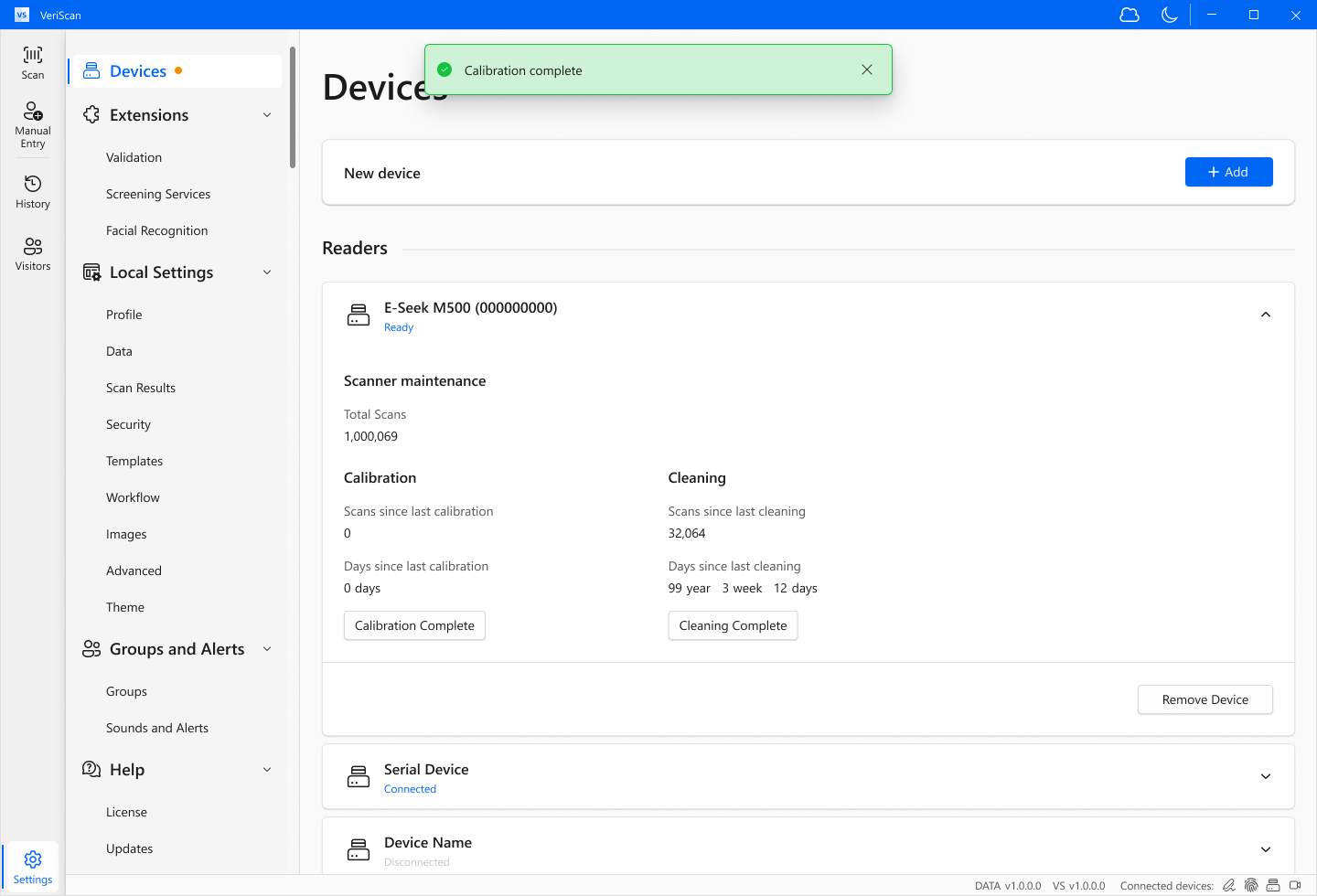This screenshot has width=1317, height=896.
Task: Click the Add new device button
Action: pos(1228,172)
